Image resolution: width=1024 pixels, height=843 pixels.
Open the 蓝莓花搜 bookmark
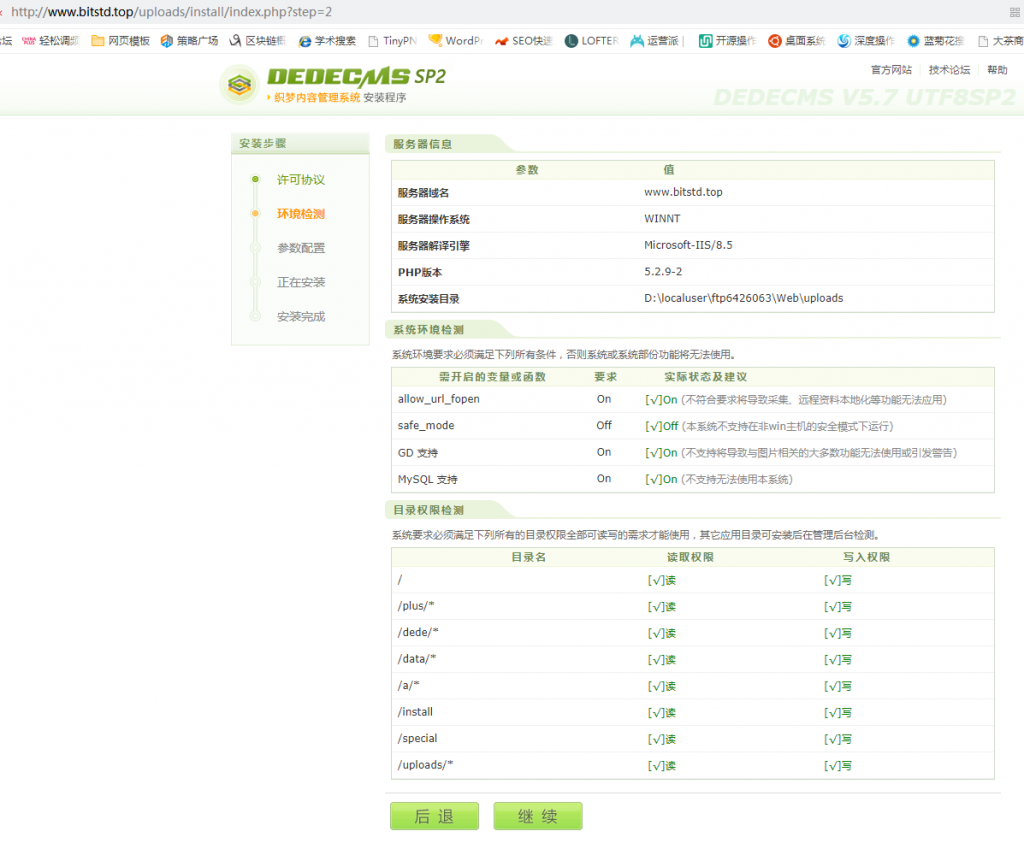pyautogui.click(x=935, y=40)
